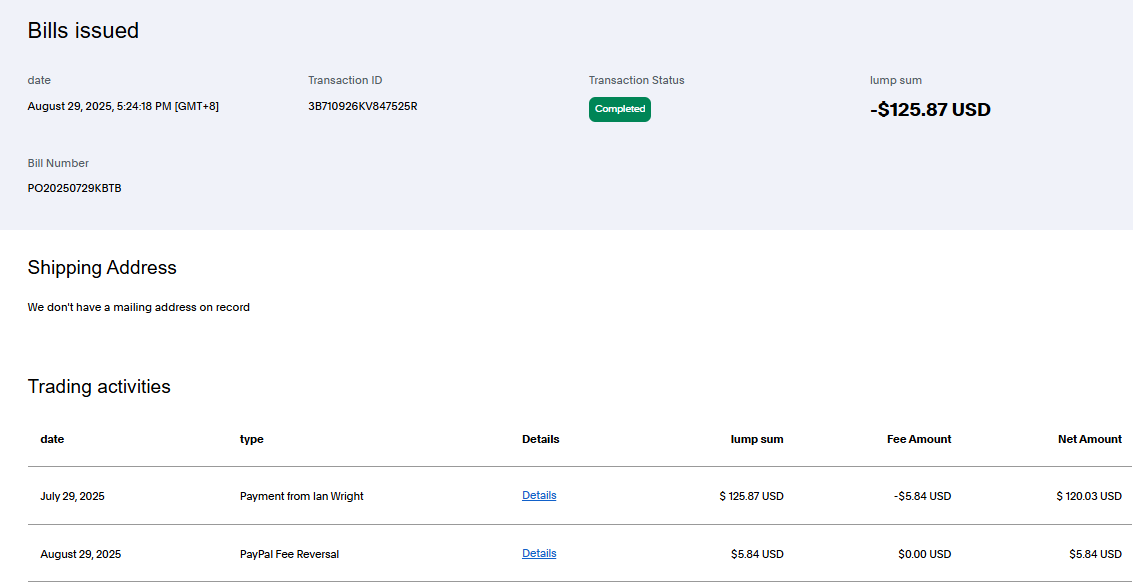Select transaction ID 3B710926KV847525R
Image resolution: width=1133 pixels, height=582 pixels.
(362, 106)
